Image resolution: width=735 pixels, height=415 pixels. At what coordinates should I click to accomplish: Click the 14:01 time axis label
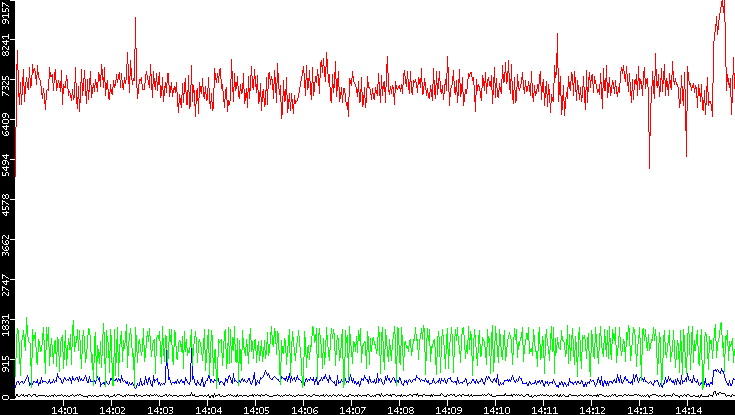pyautogui.click(x=64, y=411)
